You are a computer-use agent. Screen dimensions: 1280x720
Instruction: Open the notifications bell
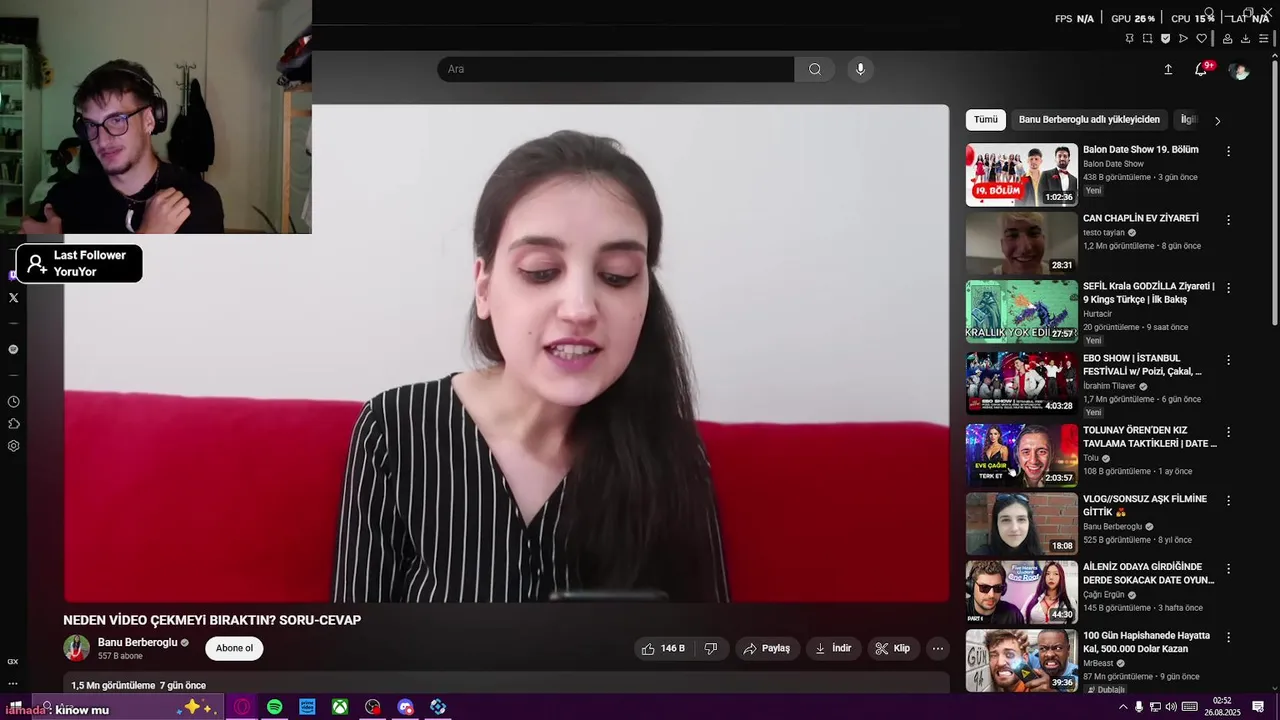tap(1201, 69)
